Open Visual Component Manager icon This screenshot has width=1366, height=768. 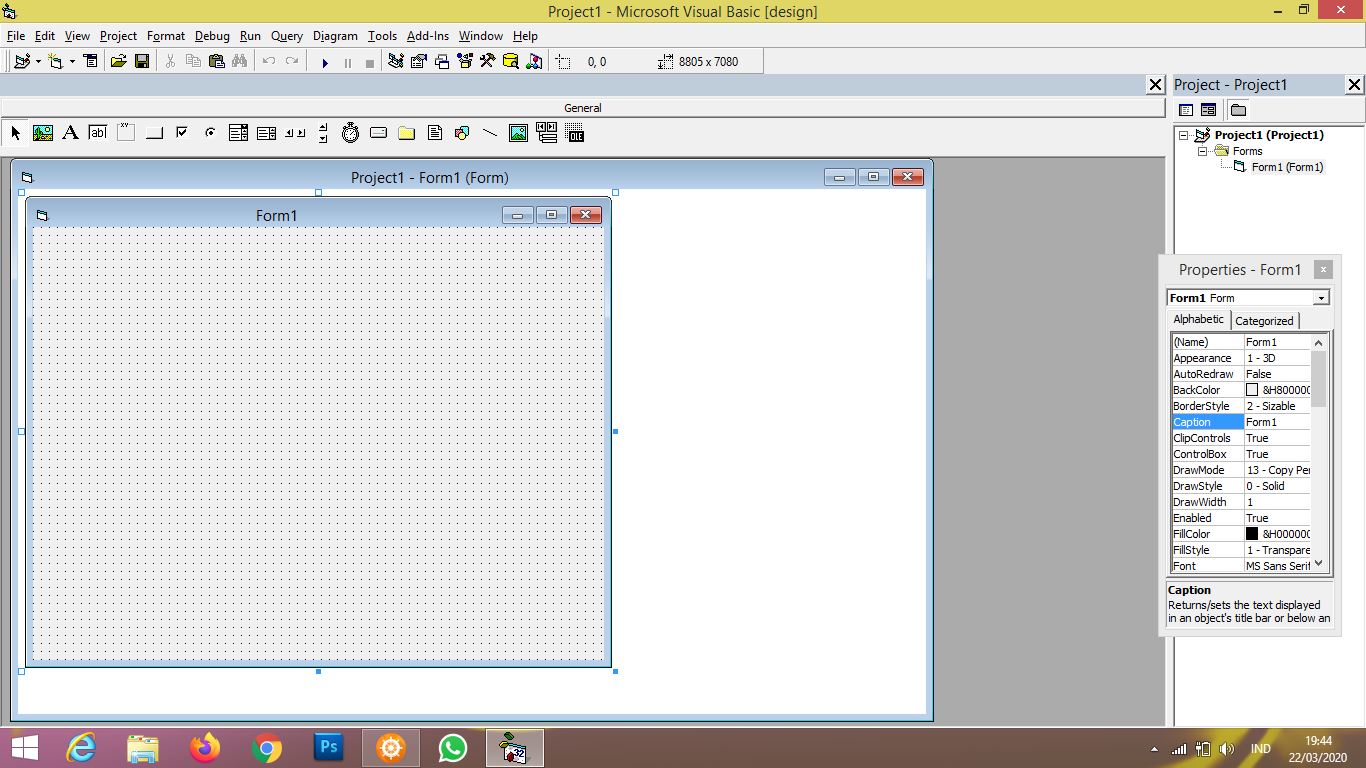tap(534, 61)
